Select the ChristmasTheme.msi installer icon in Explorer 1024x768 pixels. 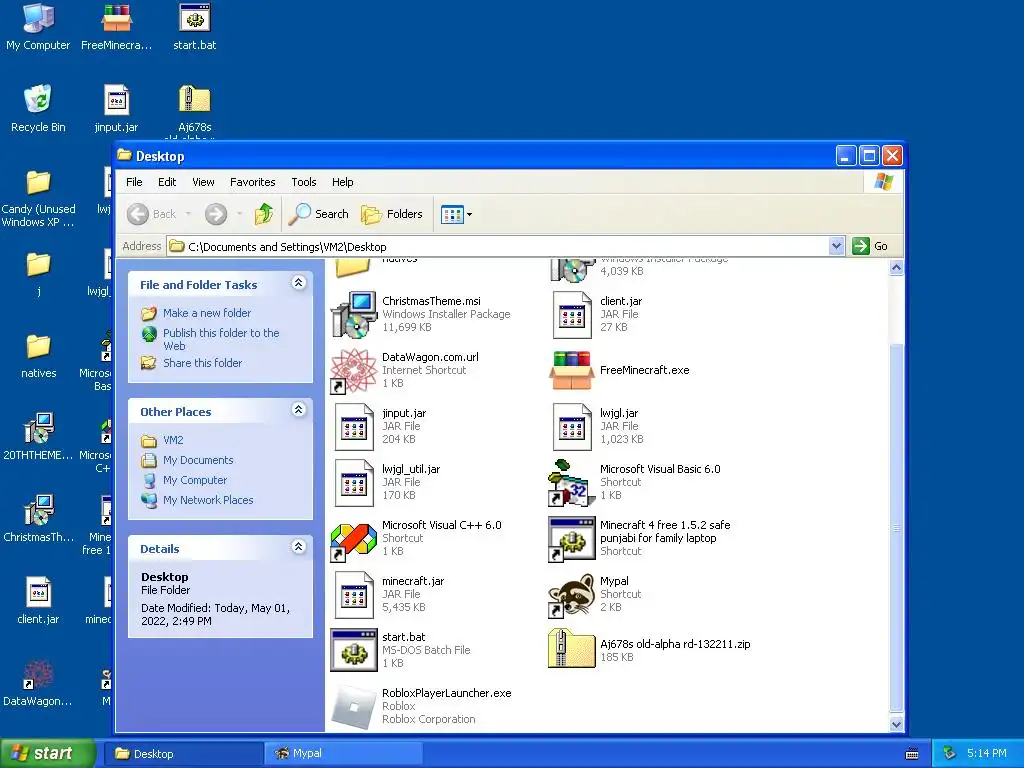tap(353, 315)
